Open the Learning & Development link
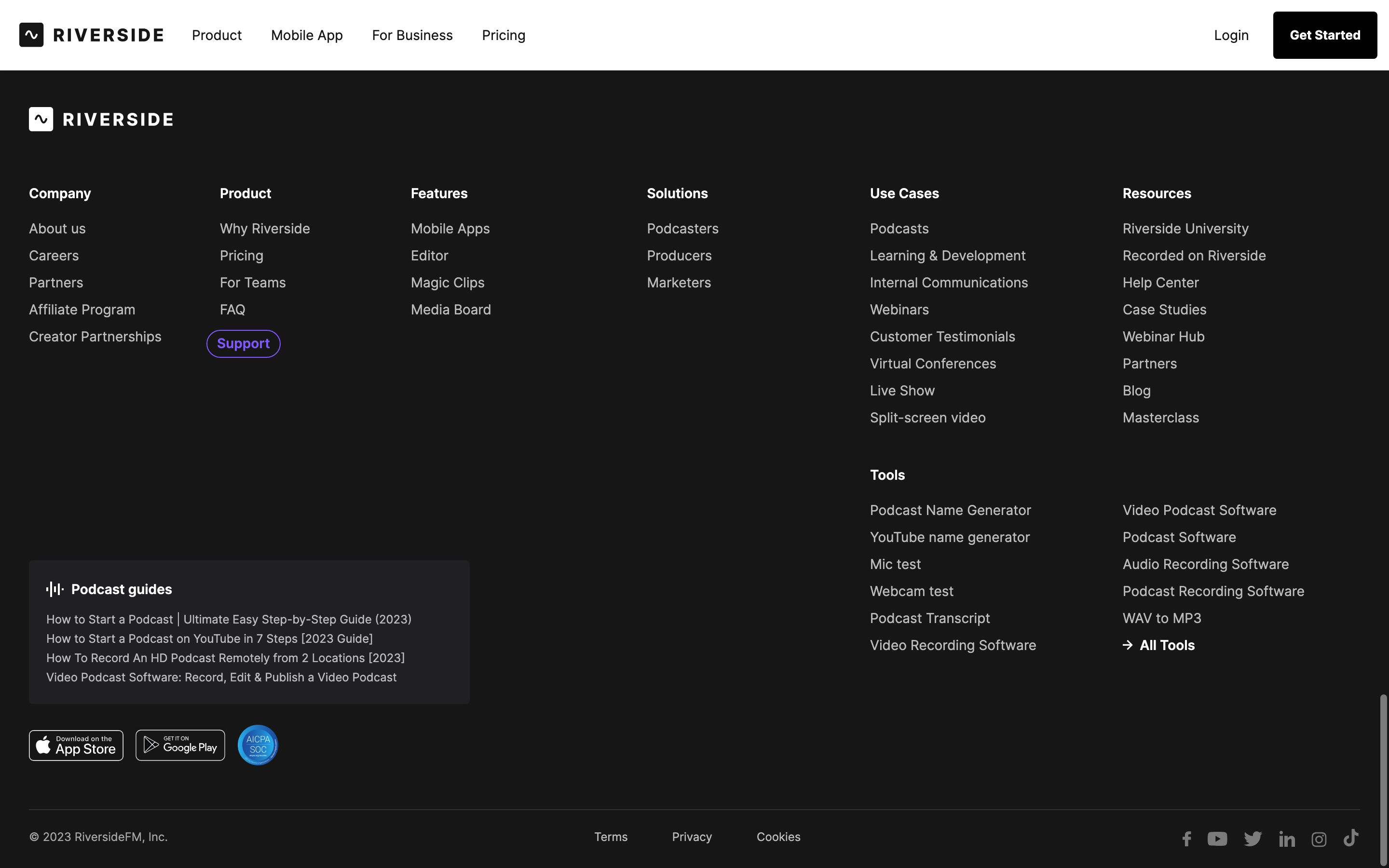 (x=948, y=256)
